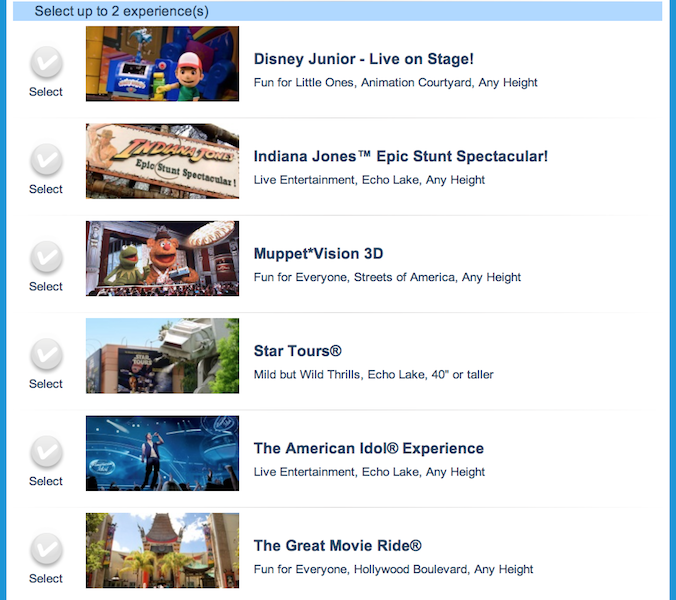Viewport: 676px width, 600px height.
Task: Click text 'Mild but Wild Thrills, Echo Lake'
Action: pos(340,375)
